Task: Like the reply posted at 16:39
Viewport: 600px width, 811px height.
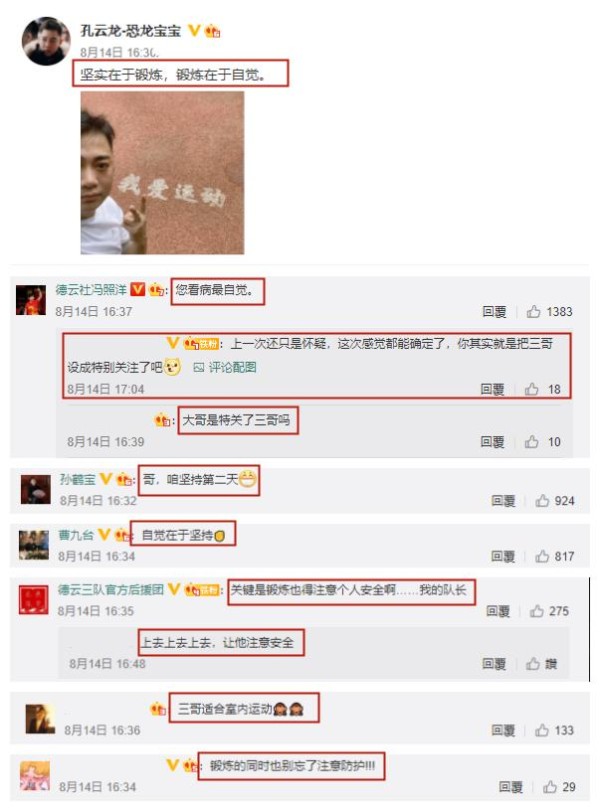Action: tap(532, 442)
